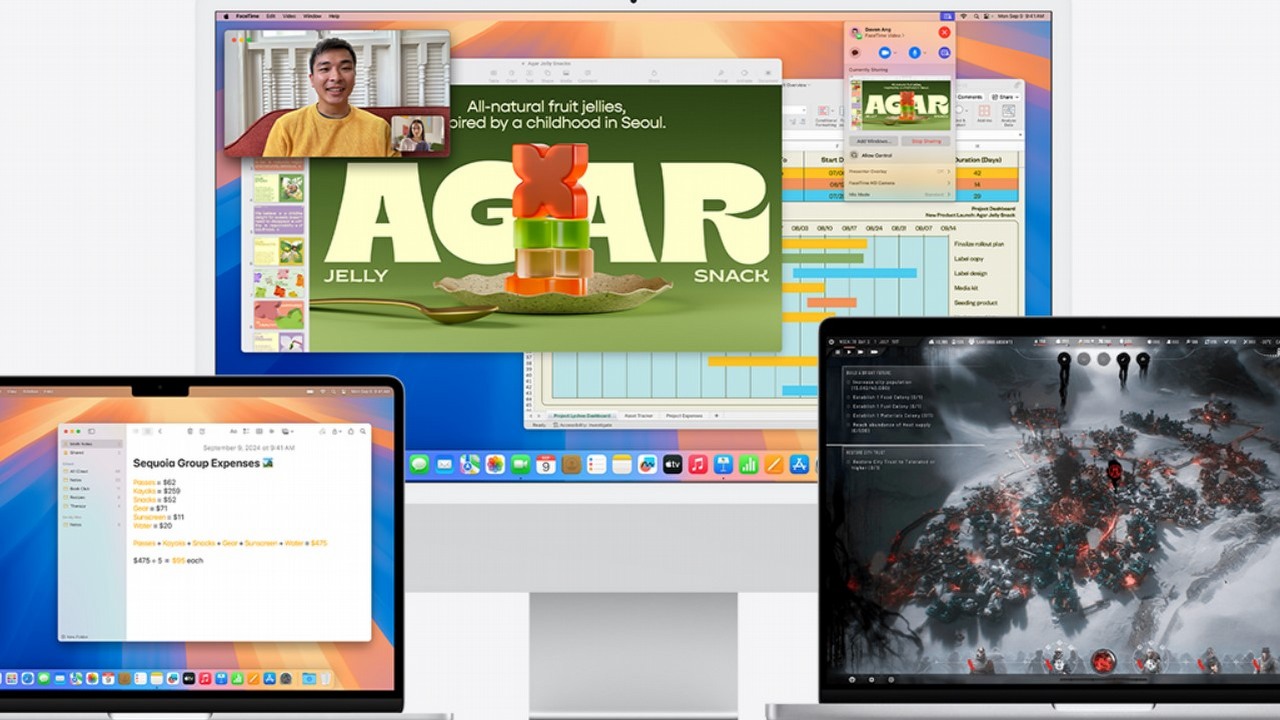
Task: Select the yellow Gantt bar for Finalize rollout plan
Action: pyautogui.click(x=824, y=243)
